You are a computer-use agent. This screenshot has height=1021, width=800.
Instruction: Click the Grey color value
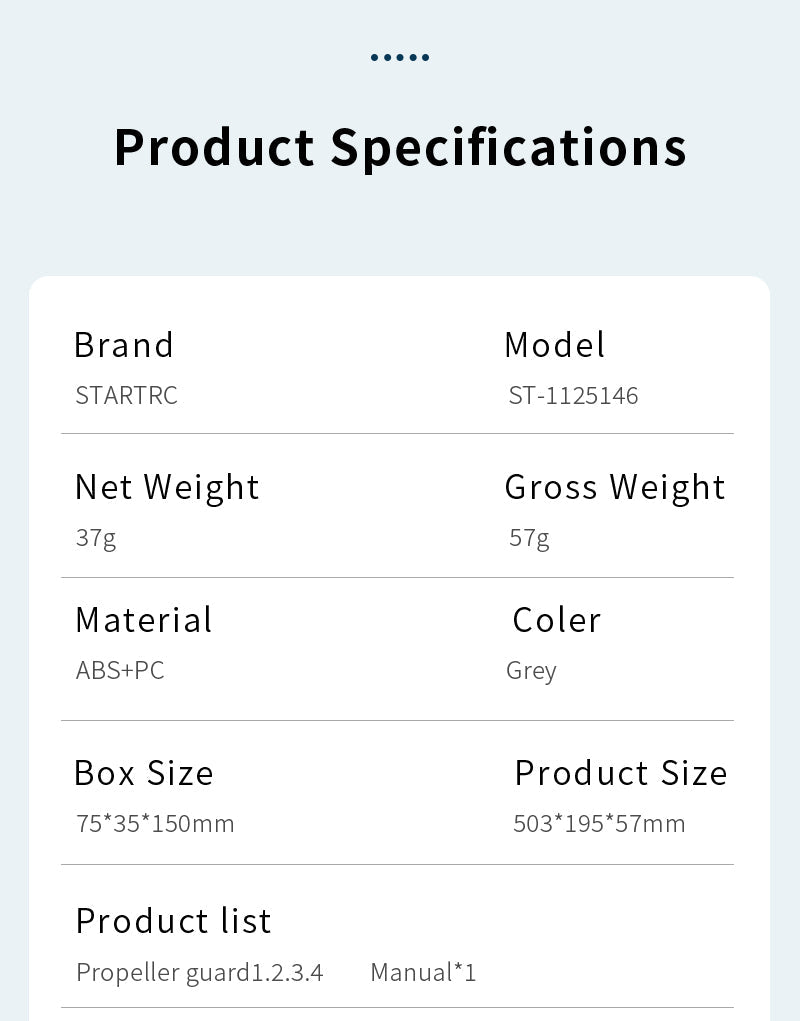click(x=531, y=670)
